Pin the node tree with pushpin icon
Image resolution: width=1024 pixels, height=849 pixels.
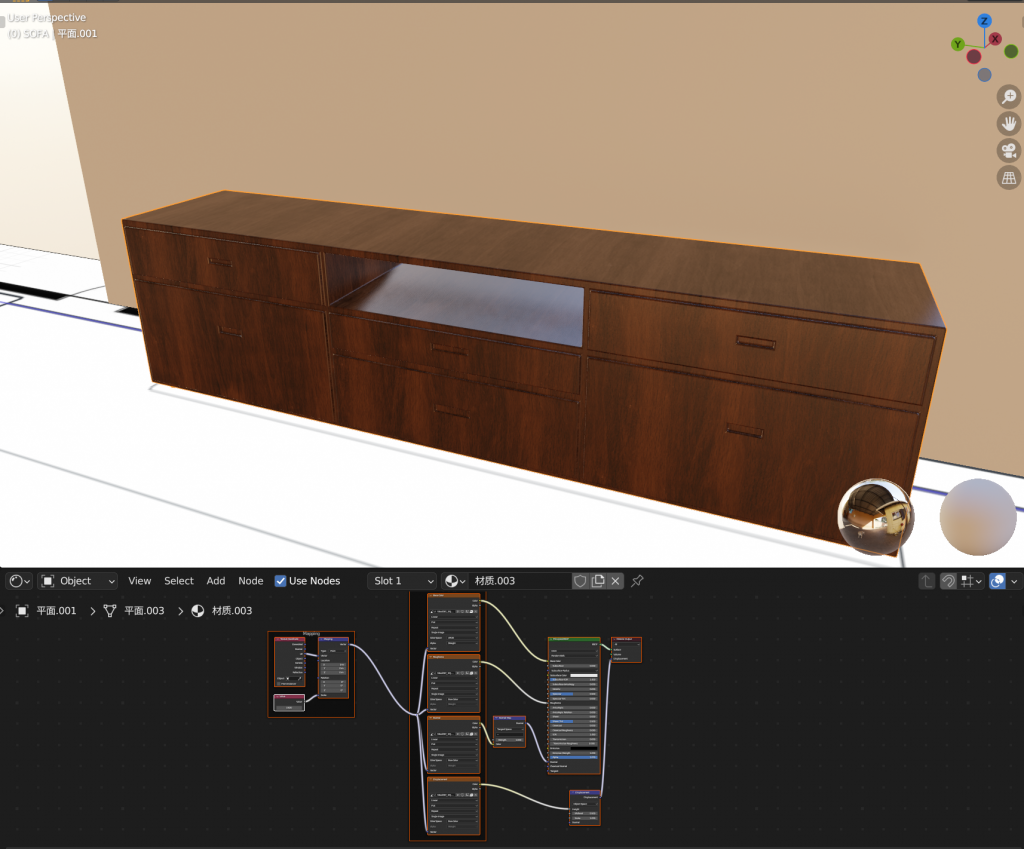tap(637, 581)
